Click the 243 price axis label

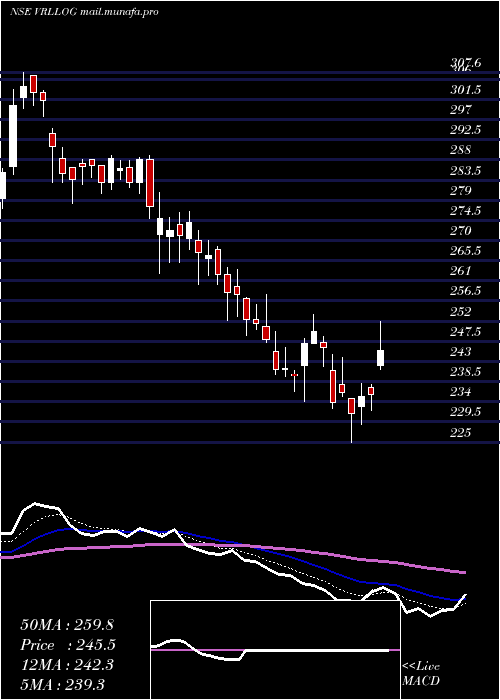coord(460,352)
